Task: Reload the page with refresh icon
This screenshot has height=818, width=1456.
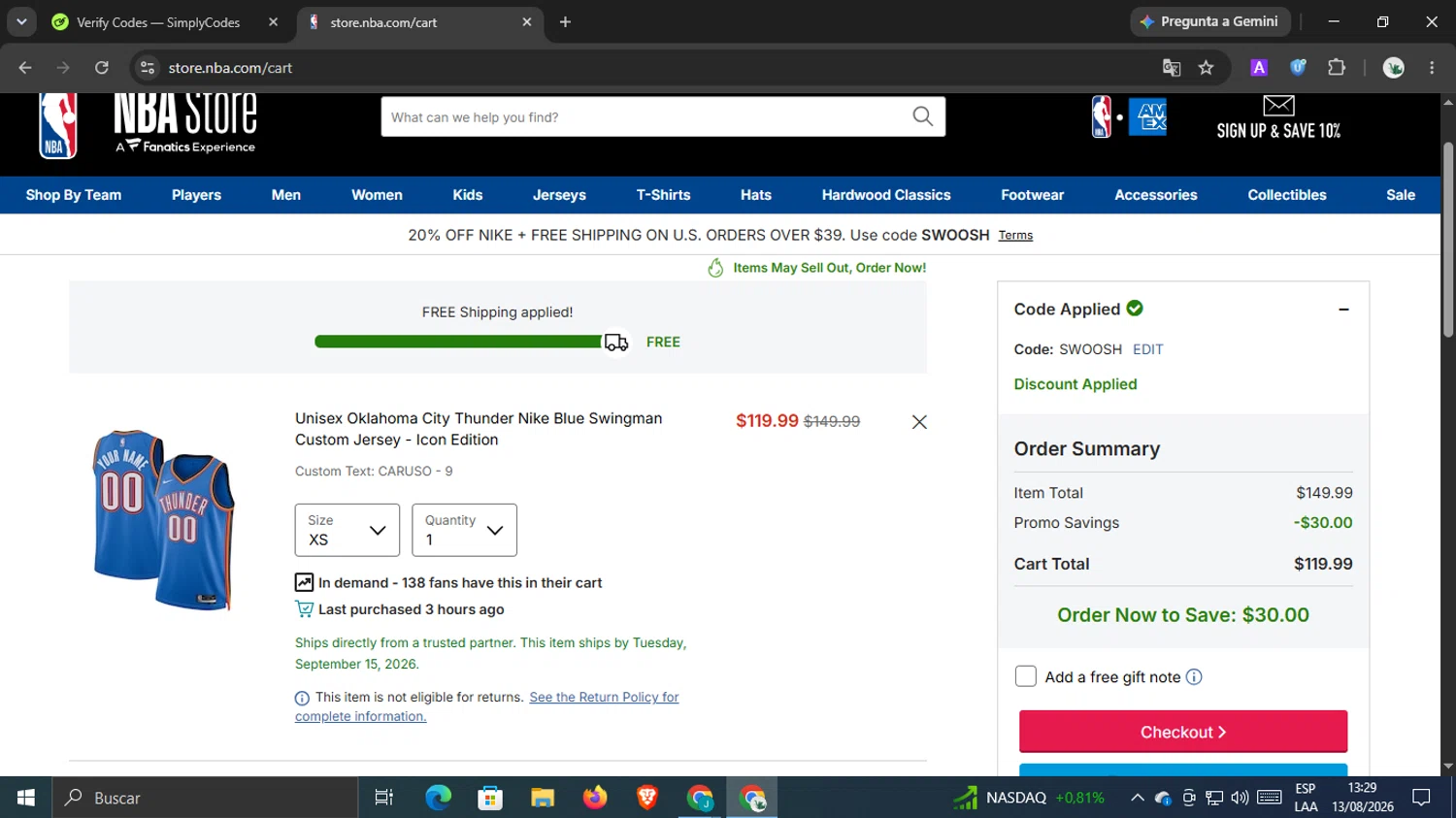Action: [102, 68]
